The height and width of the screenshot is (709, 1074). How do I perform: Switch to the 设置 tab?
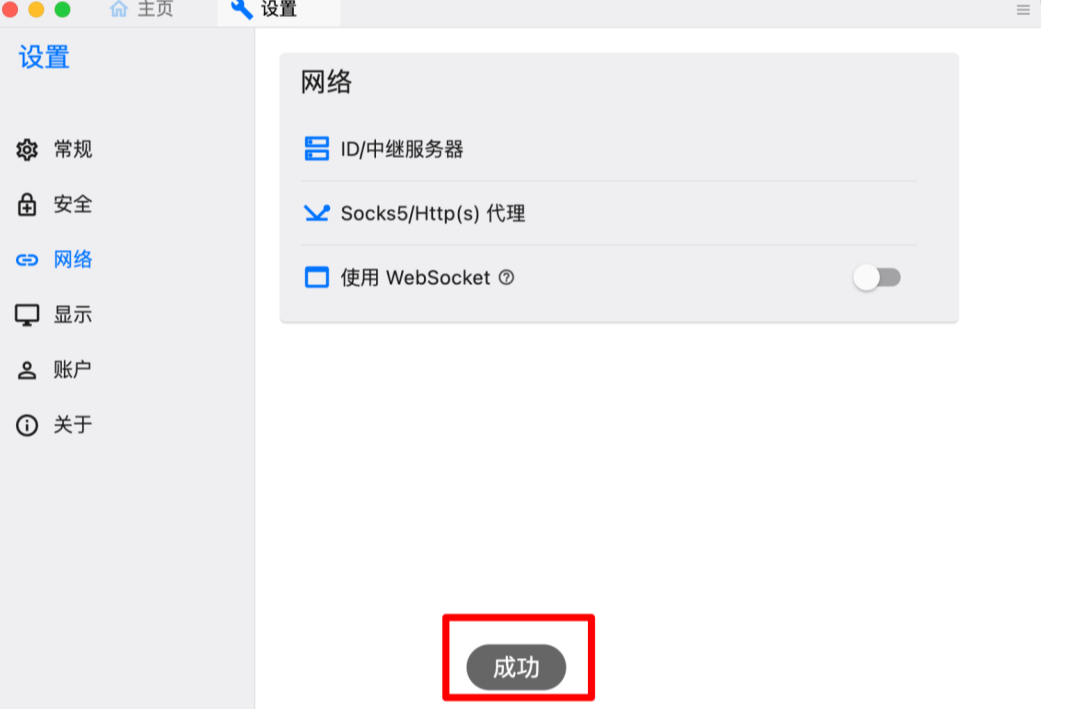point(264,10)
